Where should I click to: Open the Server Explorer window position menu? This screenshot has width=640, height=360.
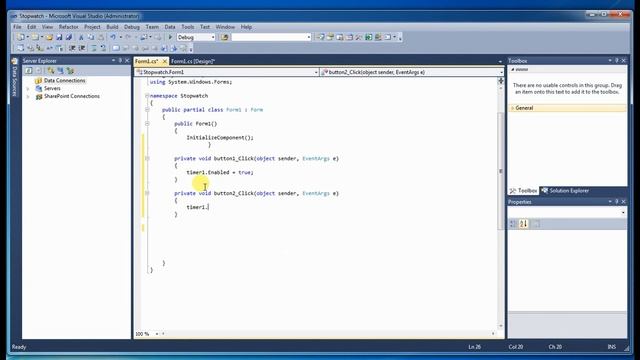[113, 60]
